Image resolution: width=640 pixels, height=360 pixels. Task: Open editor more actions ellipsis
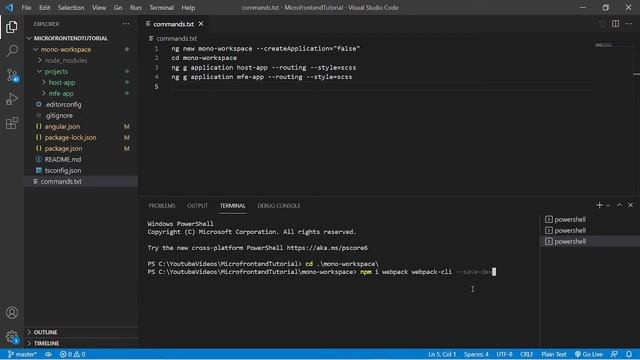click(629, 24)
